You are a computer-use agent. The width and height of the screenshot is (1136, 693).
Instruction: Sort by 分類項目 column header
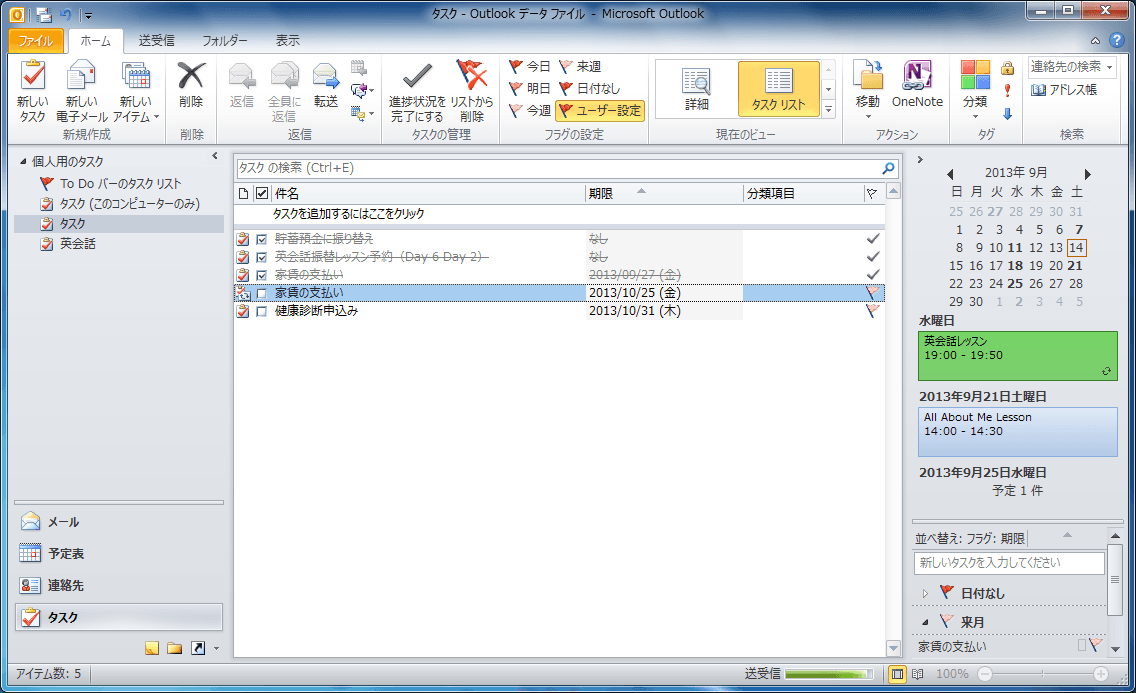pos(803,193)
